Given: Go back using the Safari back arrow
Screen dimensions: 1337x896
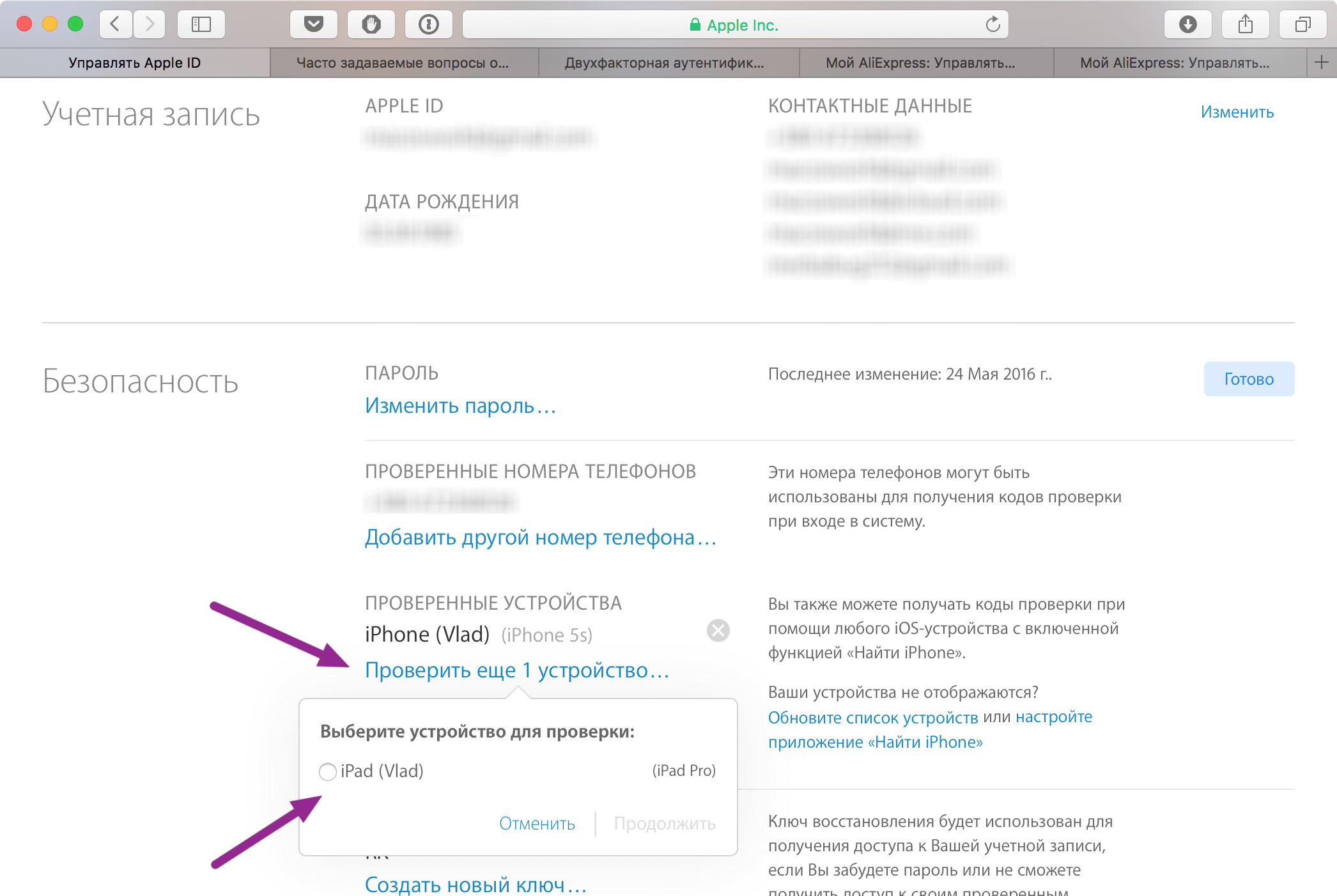Looking at the screenshot, I should coord(116,24).
